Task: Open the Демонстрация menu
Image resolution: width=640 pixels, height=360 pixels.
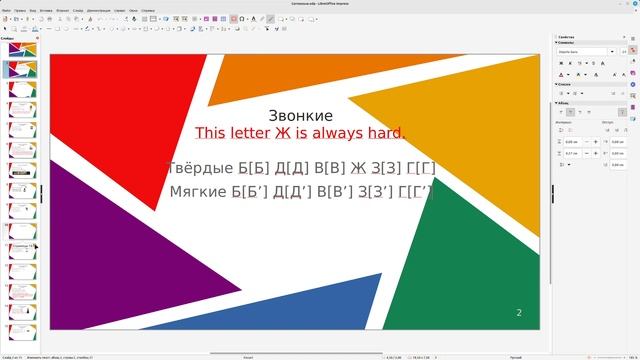Action: tap(98, 10)
